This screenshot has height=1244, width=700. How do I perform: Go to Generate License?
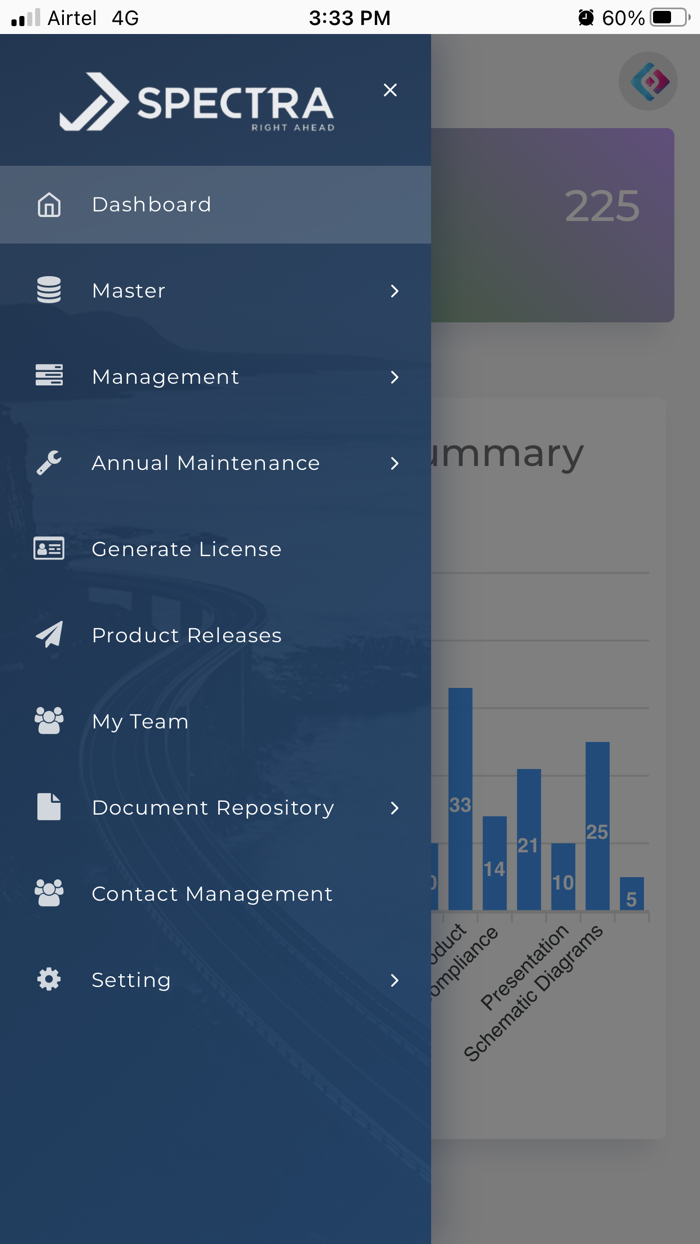point(215,549)
